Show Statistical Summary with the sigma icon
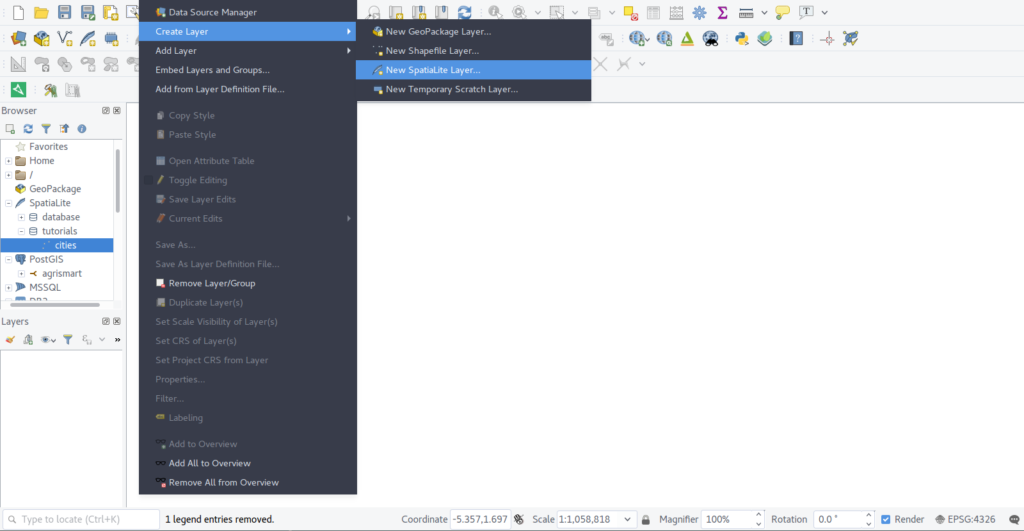1024x531 pixels. tap(722, 12)
